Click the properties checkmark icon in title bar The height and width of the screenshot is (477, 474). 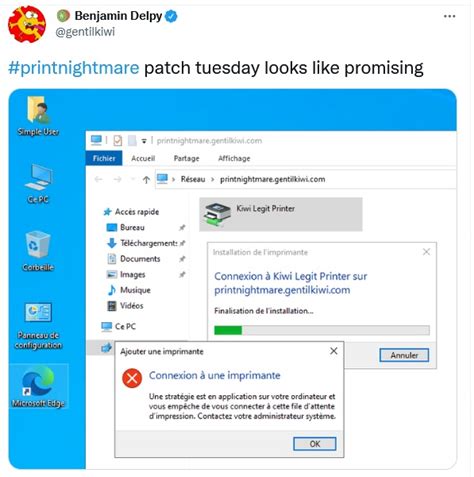click(x=117, y=141)
